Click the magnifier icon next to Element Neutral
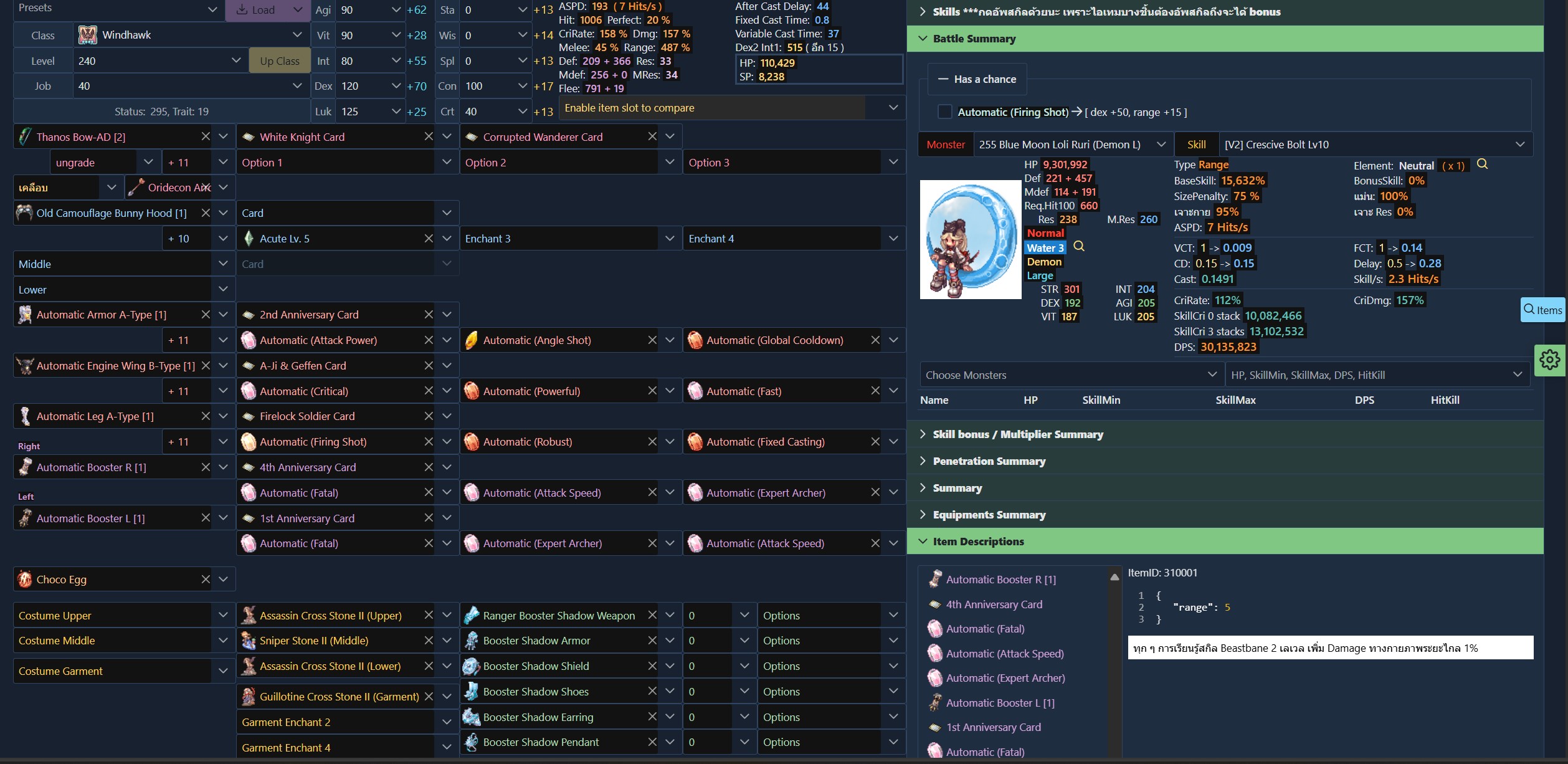 click(1482, 164)
